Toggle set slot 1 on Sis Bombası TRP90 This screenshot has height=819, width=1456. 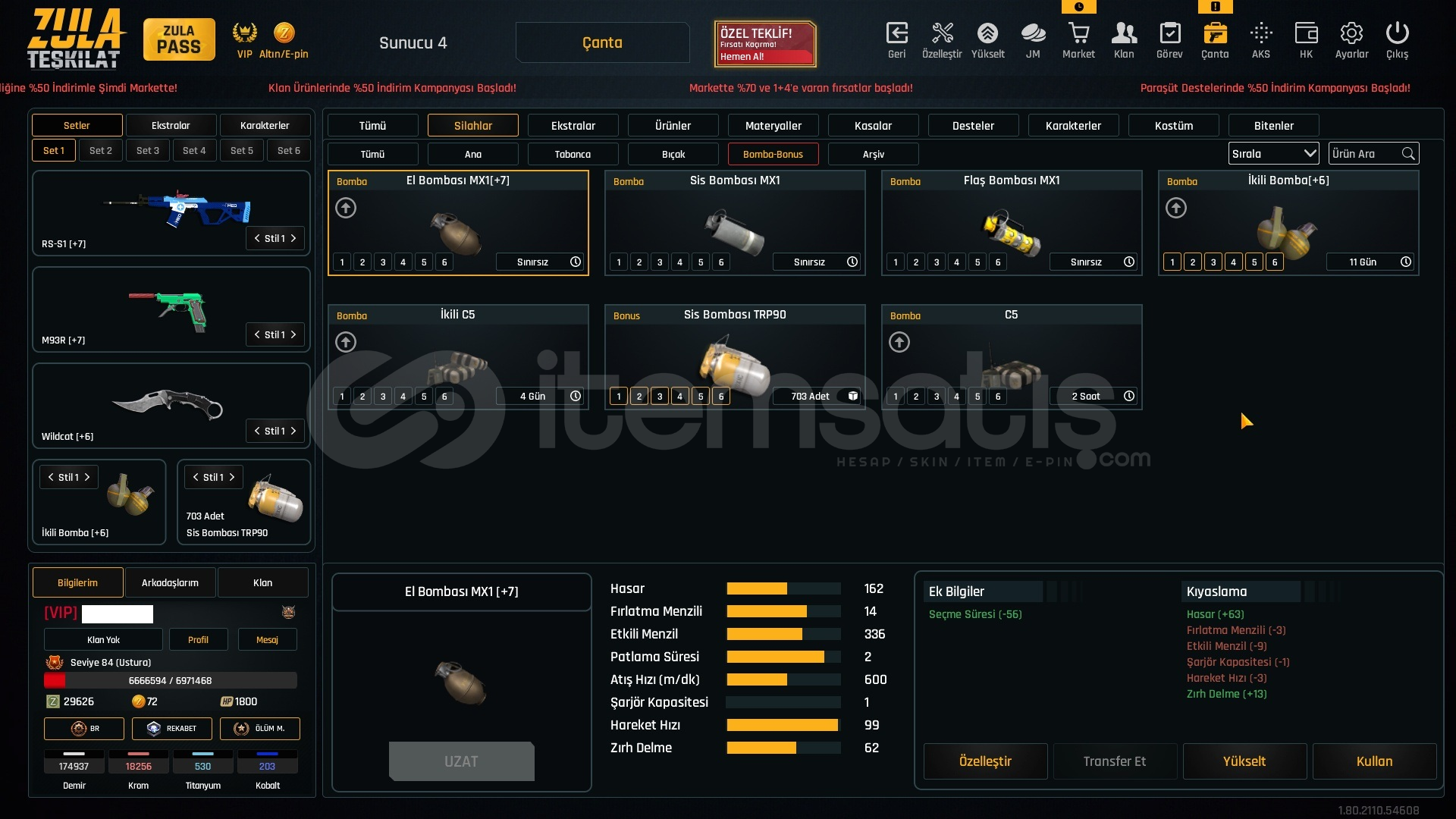coord(619,397)
